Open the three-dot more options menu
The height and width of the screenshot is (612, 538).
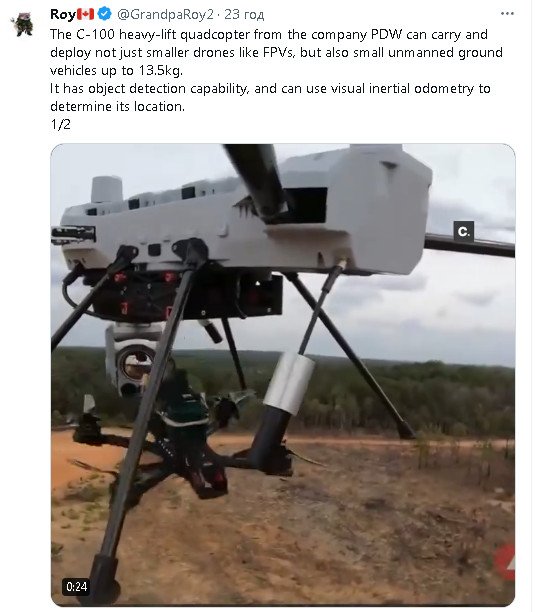pyautogui.click(x=507, y=14)
